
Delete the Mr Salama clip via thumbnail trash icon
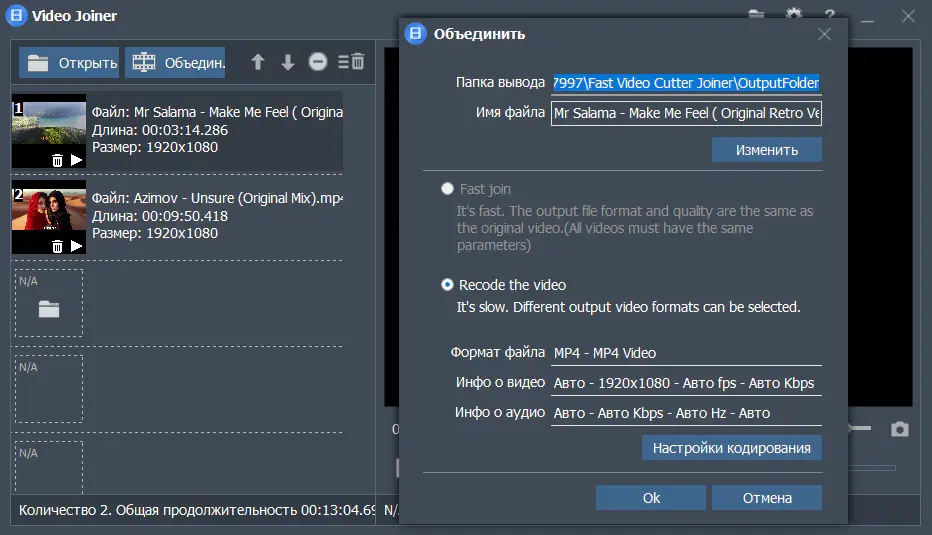[57, 160]
